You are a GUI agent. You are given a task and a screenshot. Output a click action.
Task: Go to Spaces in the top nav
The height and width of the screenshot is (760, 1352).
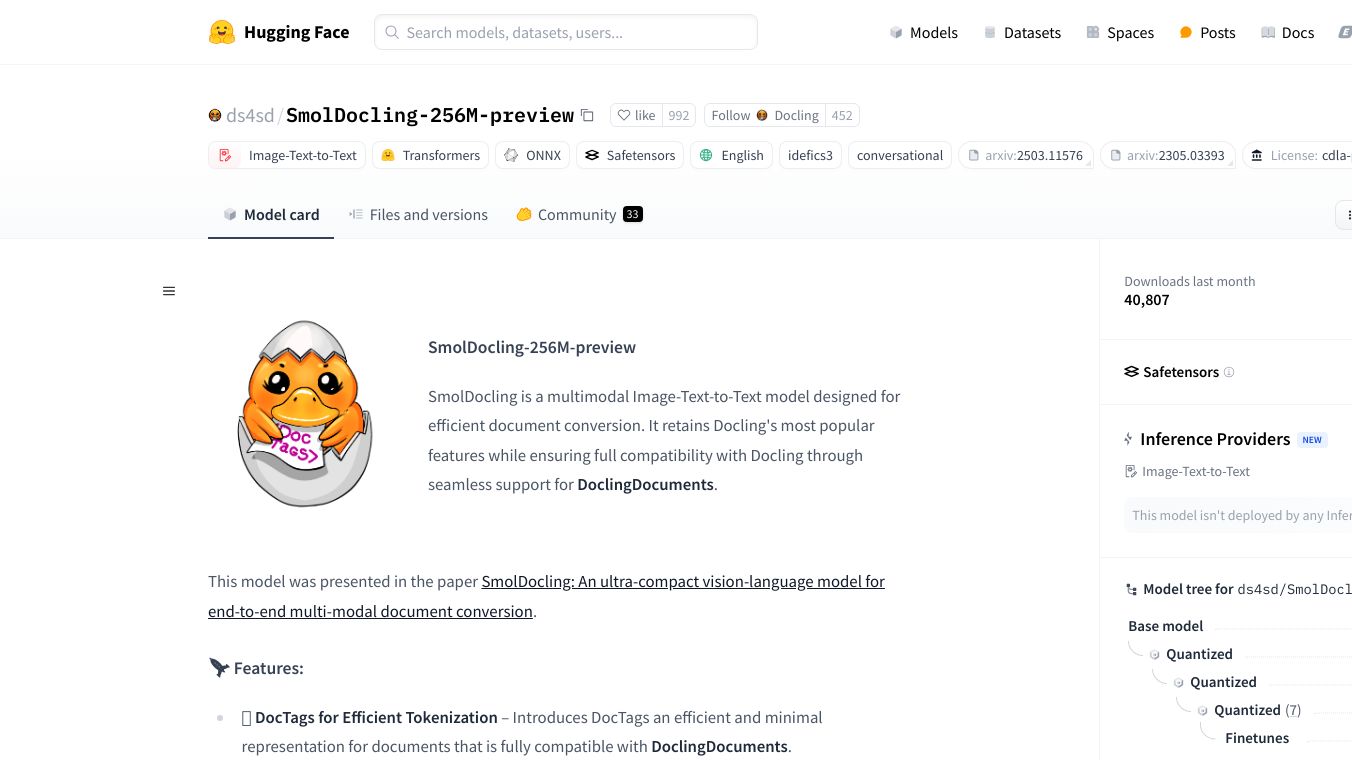(1120, 33)
